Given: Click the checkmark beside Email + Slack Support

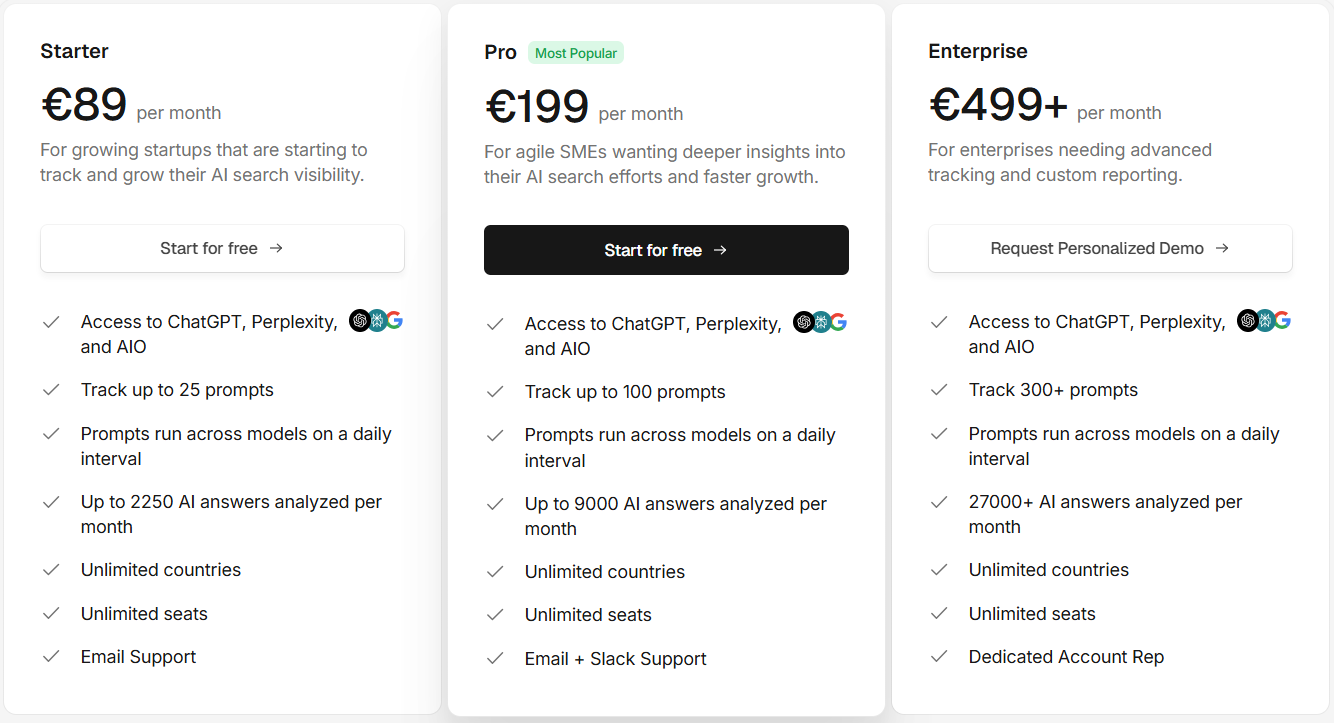Looking at the screenshot, I should click(x=495, y=658).
